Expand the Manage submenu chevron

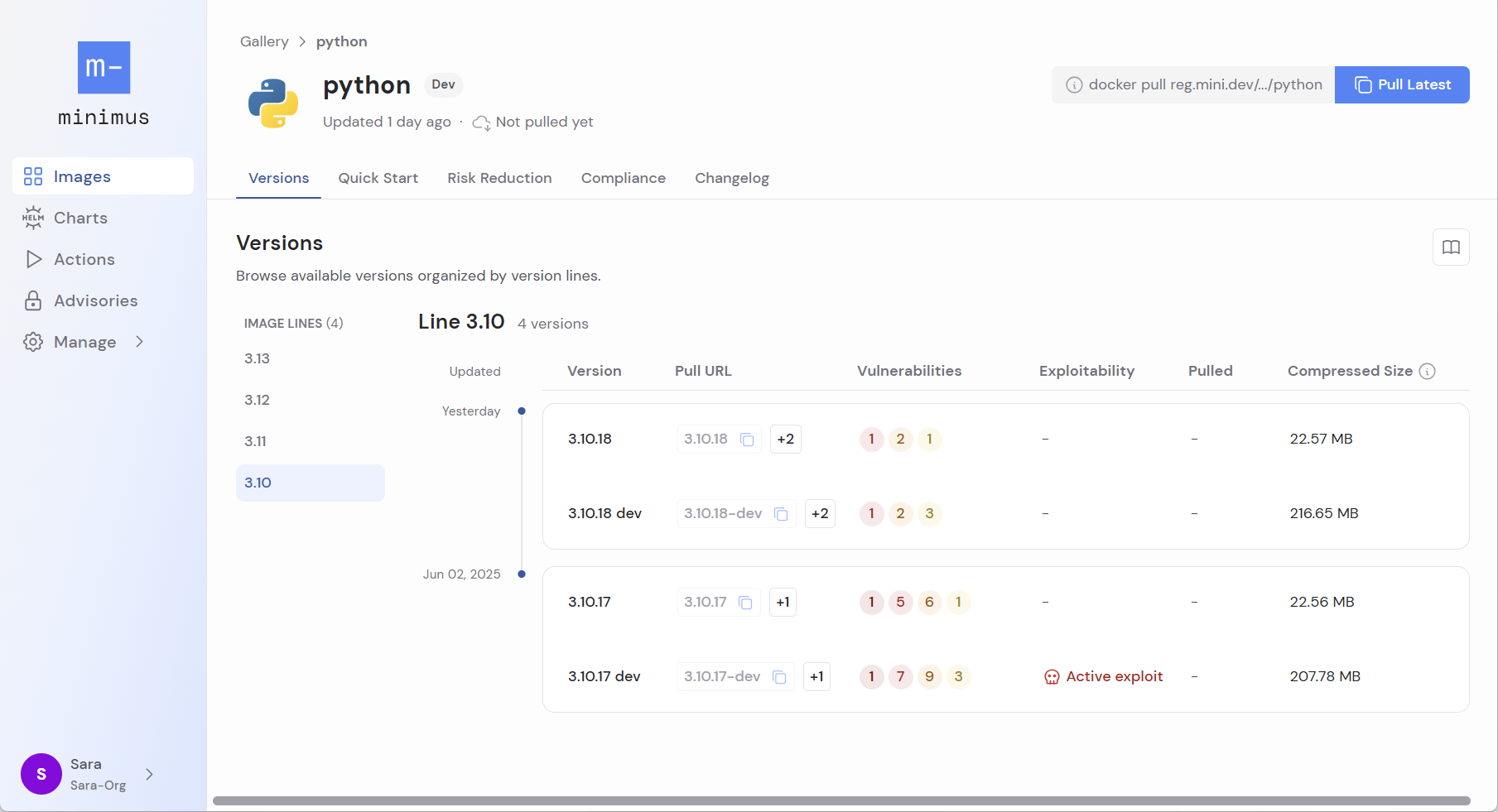(x=139, y=341)
